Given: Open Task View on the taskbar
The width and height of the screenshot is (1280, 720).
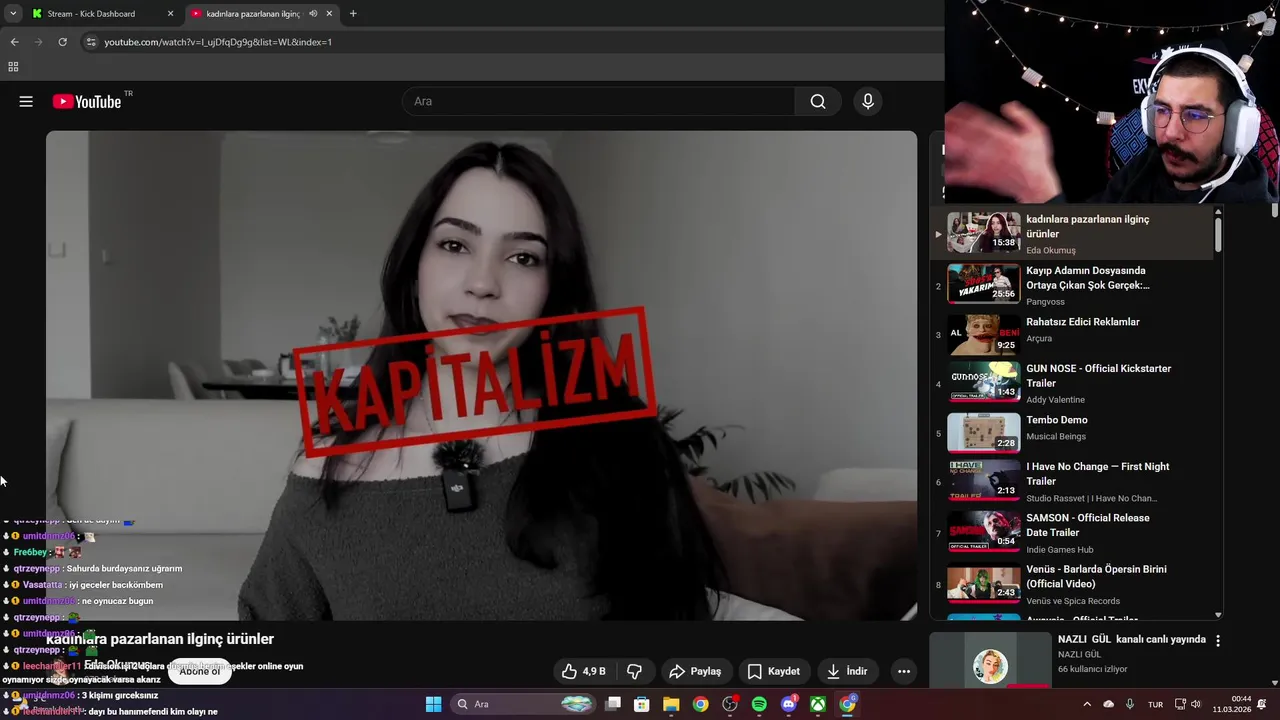Looking at the screenshot, I should click(x=613, y=704).
